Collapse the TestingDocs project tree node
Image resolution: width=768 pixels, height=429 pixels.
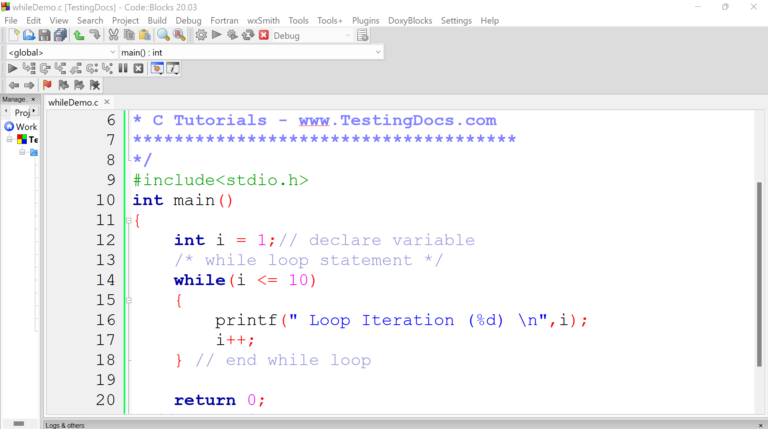click(9, 140)
